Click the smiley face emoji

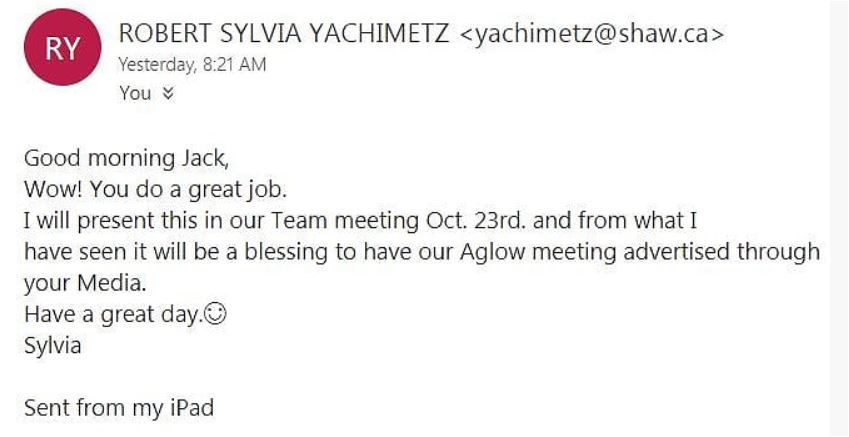tap(213, 314)
